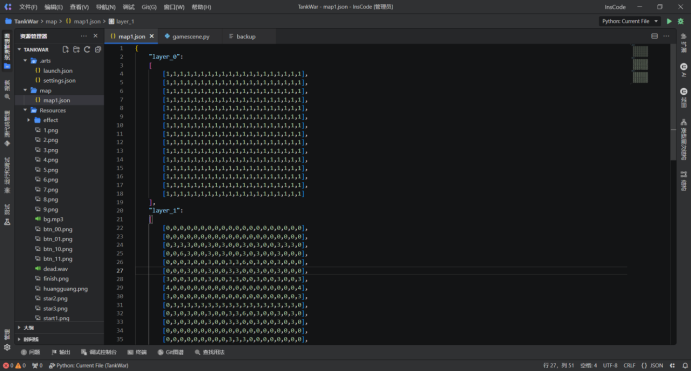Change the CRLF line ending setting

click(629, 366)
